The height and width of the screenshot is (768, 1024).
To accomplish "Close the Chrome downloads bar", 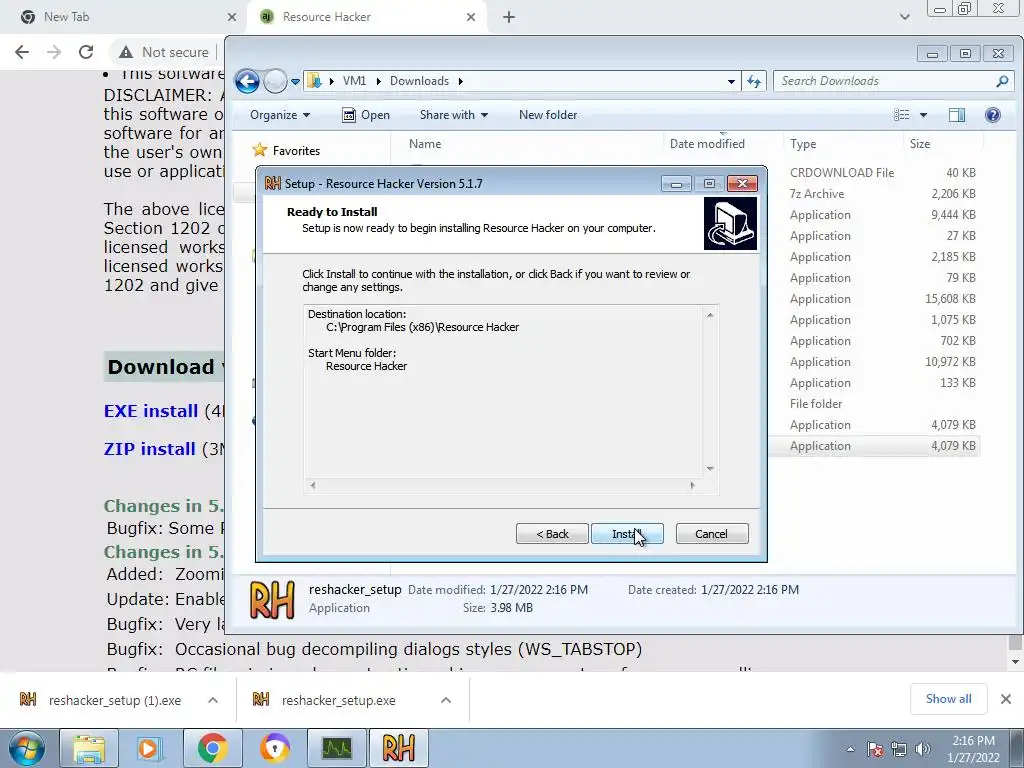I will click(x=1006, y=699).
